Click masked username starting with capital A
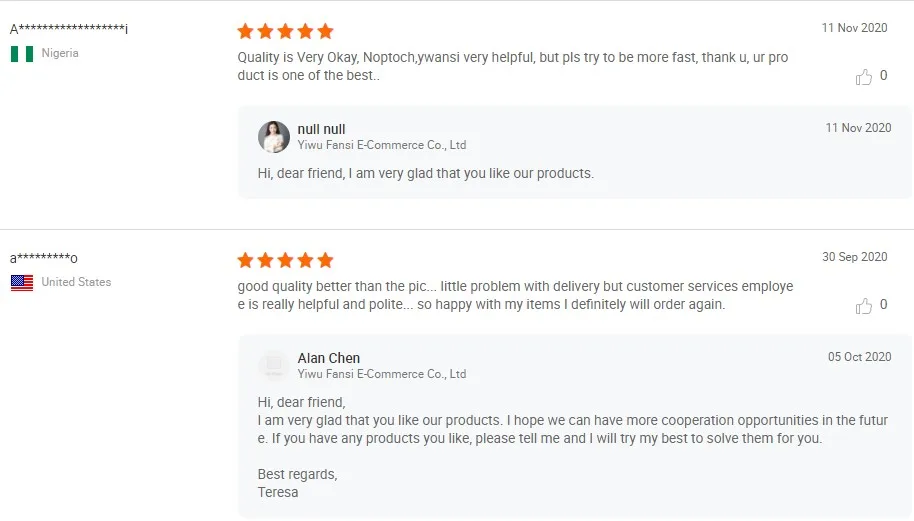The width and height of the screenshot is (914, 521). tap(69, 29)
